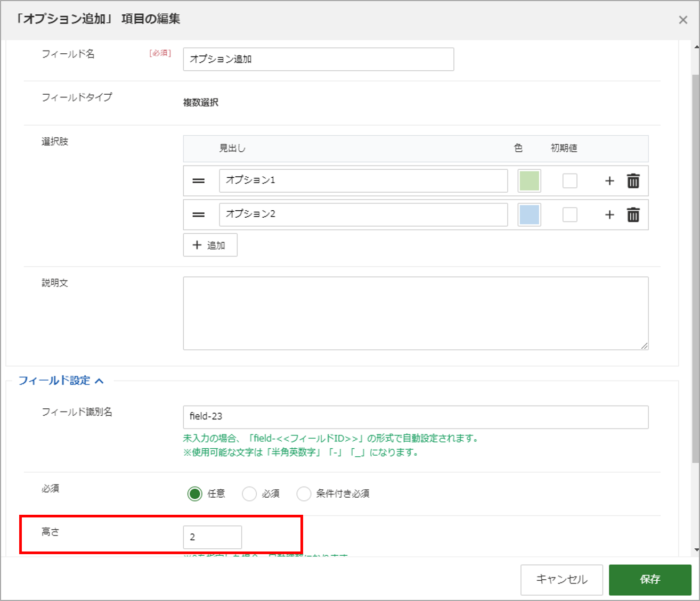The height and width of the screenshot is (601, 700).
Task: Select the 条件付き必須 radio button
Action: pos(304,494)
